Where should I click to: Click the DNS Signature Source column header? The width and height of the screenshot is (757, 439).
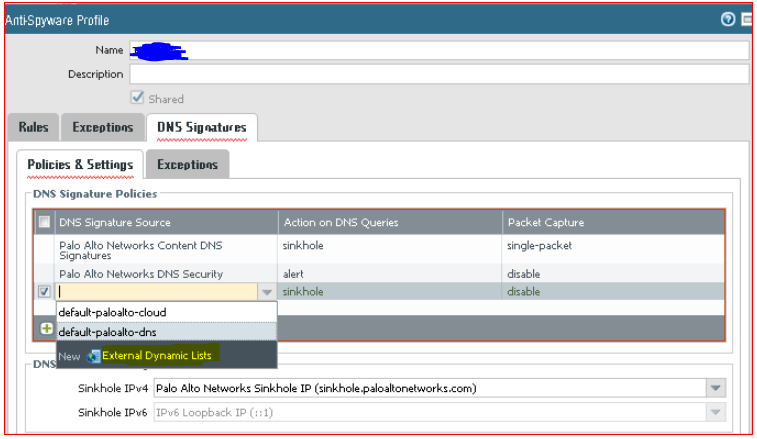pos(167,223)
